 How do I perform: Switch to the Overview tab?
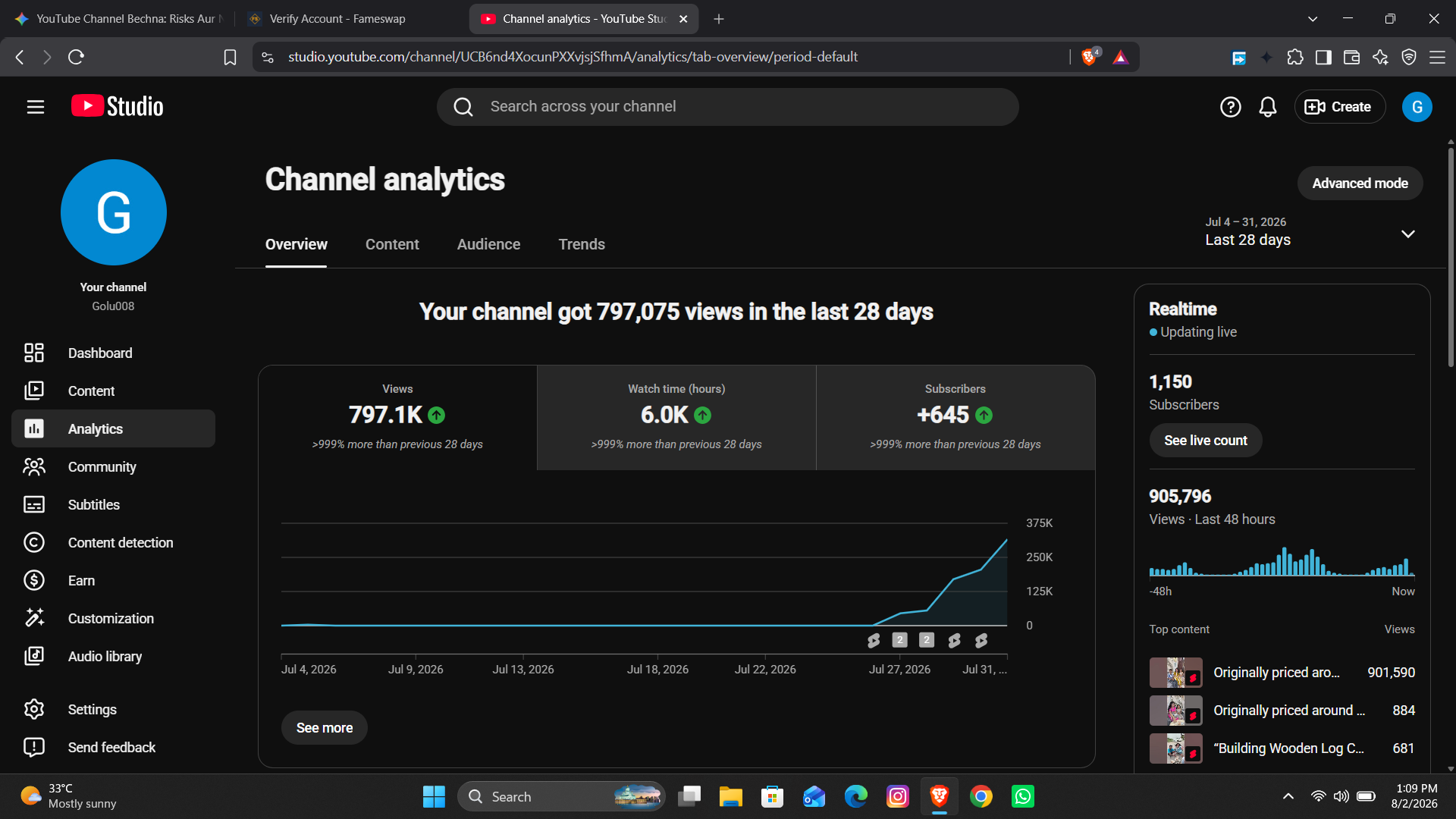296,244
